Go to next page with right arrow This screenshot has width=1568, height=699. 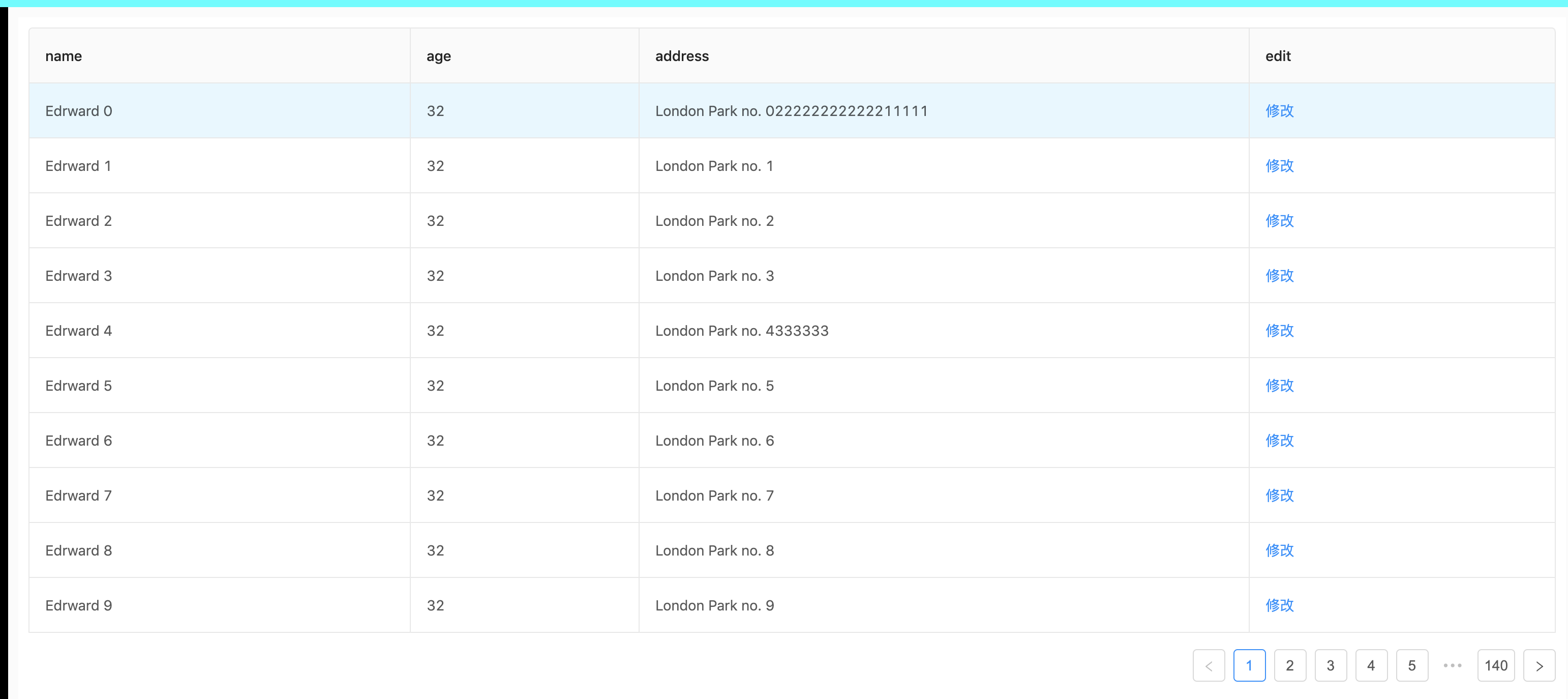pyautogui.click(x=1538, y=665)
